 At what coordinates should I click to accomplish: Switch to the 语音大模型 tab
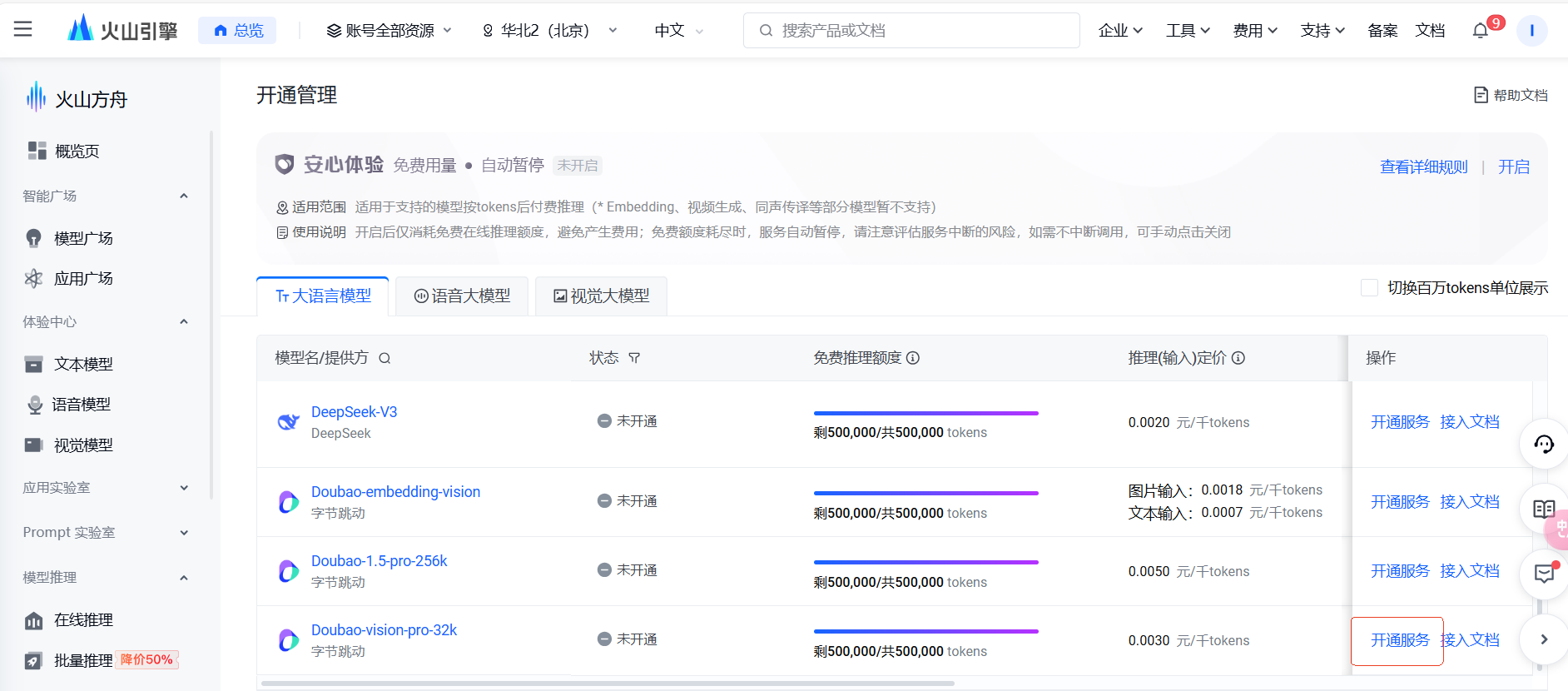click(463, 296)
